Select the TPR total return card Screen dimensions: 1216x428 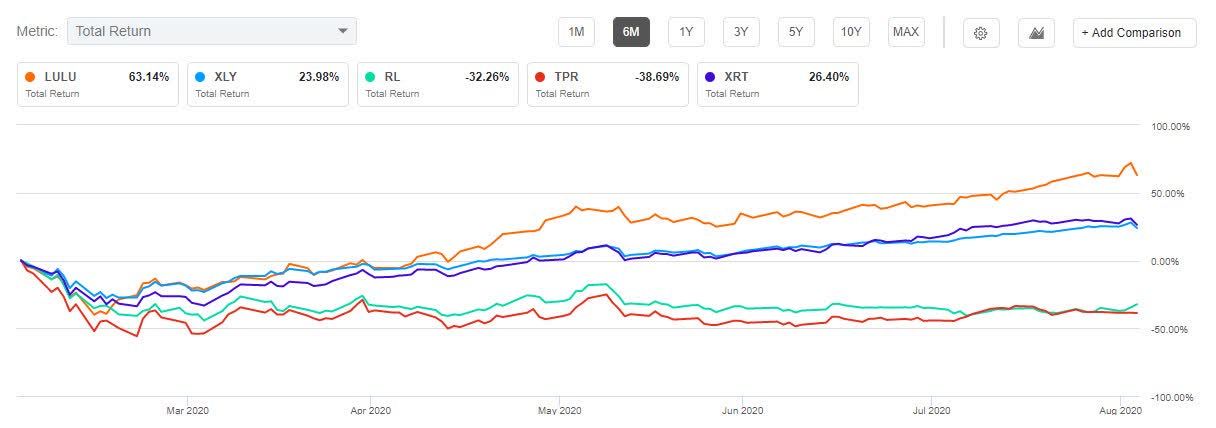click(608, 85)
